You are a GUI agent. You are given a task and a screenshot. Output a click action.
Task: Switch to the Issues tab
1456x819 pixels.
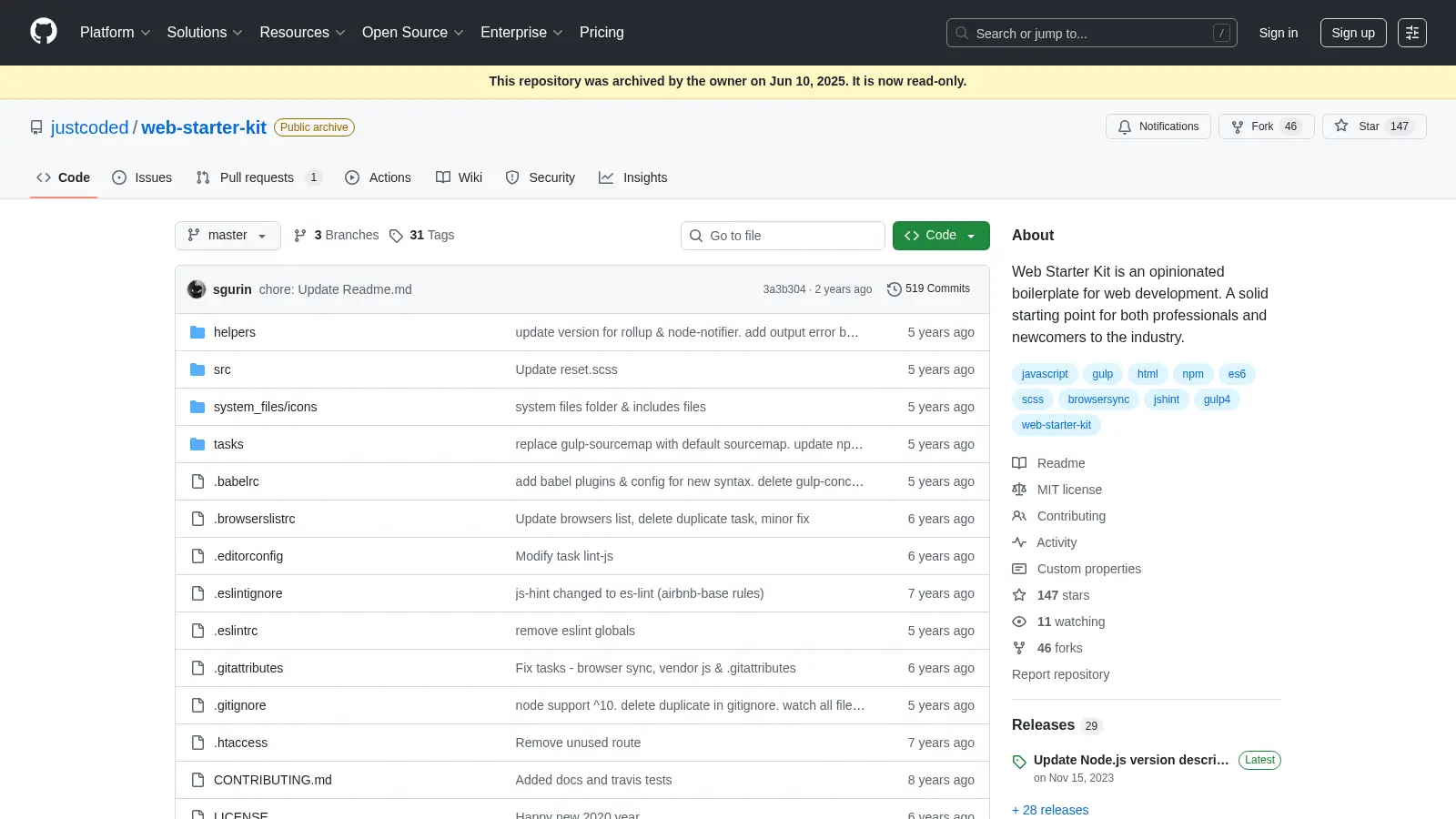142,177
